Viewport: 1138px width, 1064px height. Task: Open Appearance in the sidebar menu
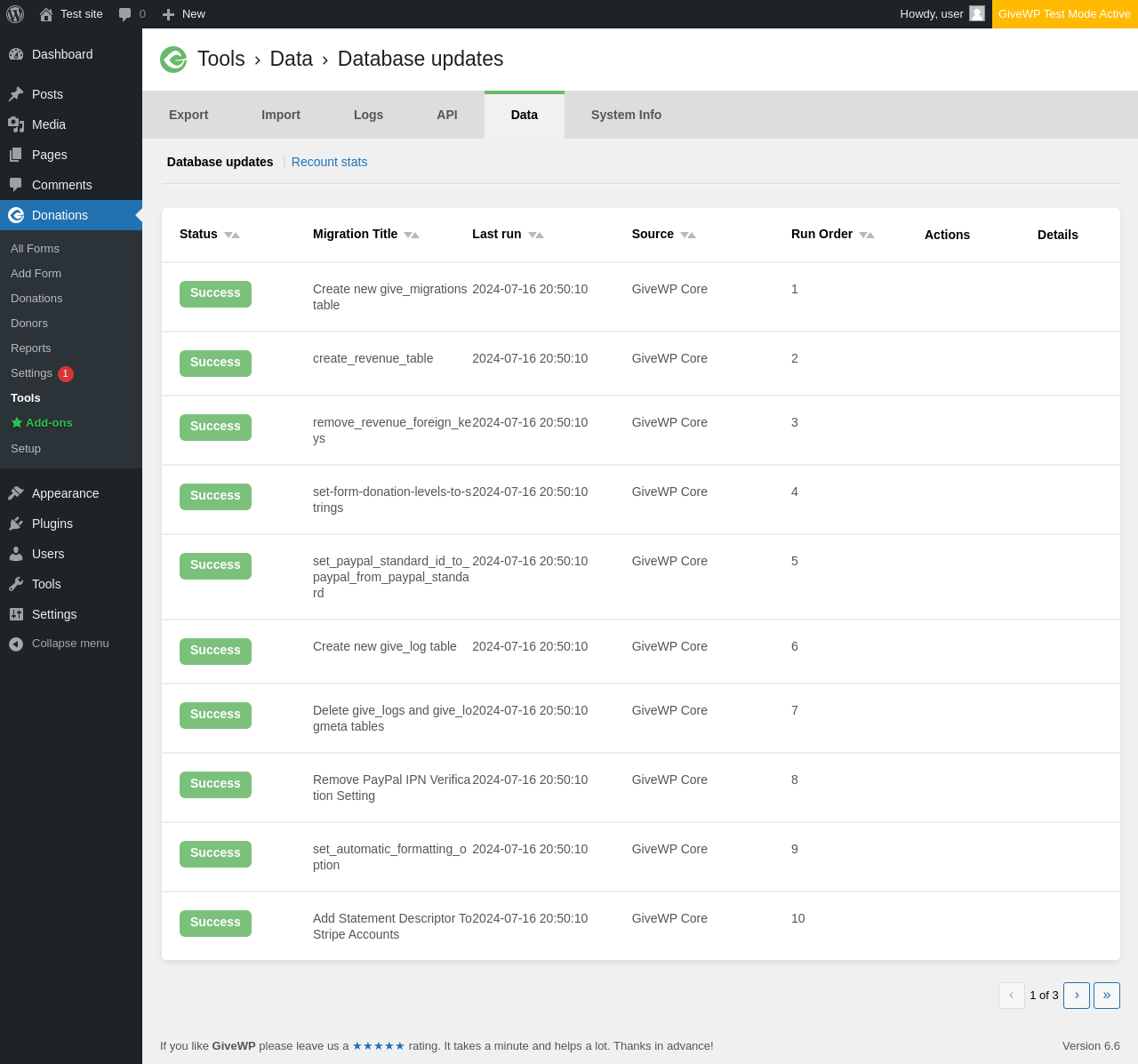click(x=65, y=493)
